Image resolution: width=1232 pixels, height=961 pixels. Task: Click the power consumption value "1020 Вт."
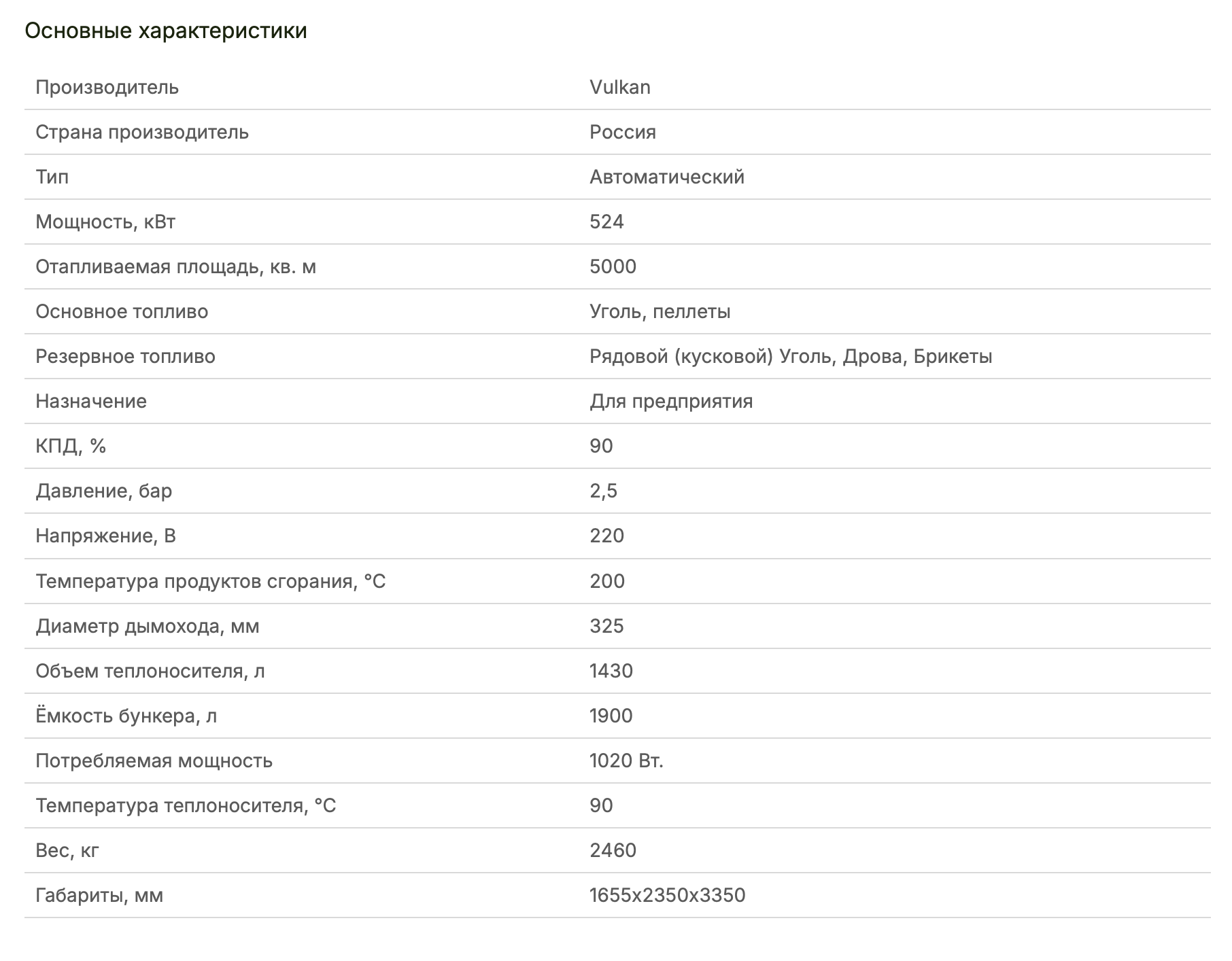pyautogui.click(x=626, y=761)
